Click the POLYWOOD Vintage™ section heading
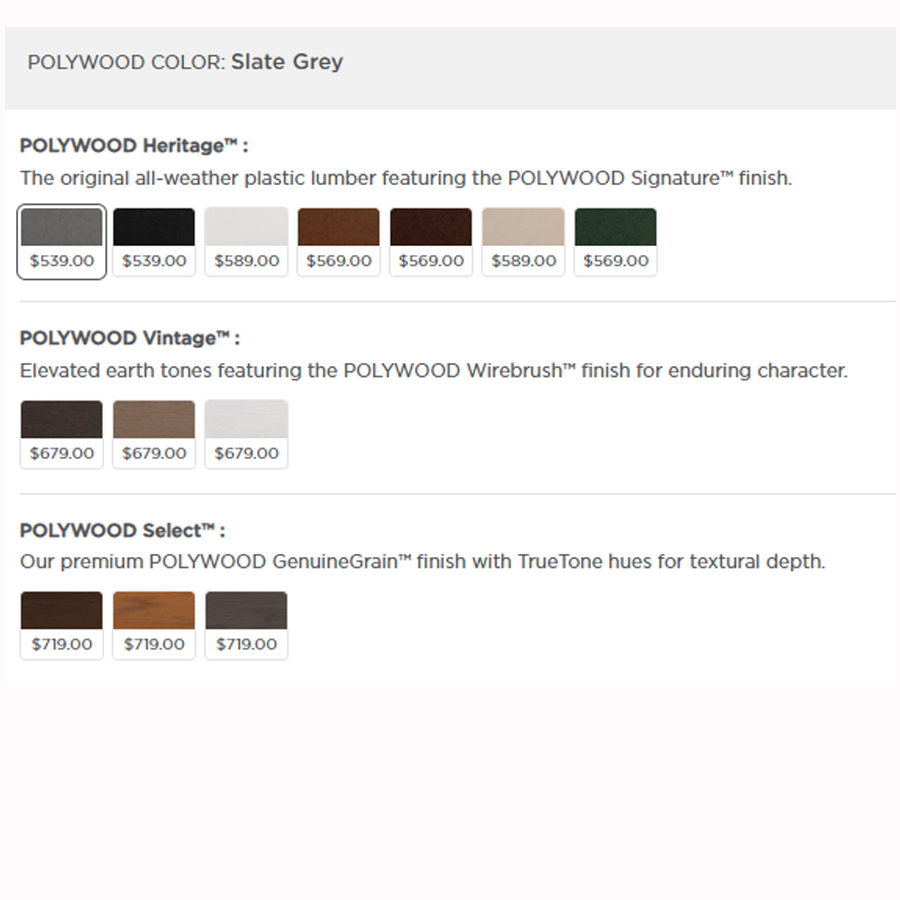This screenshot has height=900, width=900. point(130,338)
